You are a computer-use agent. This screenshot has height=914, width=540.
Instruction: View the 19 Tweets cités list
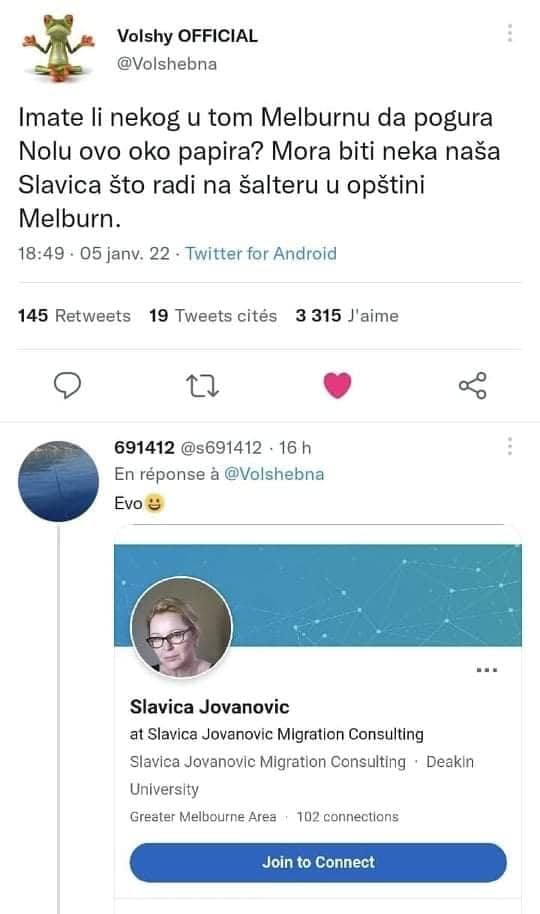click(213, 316)
